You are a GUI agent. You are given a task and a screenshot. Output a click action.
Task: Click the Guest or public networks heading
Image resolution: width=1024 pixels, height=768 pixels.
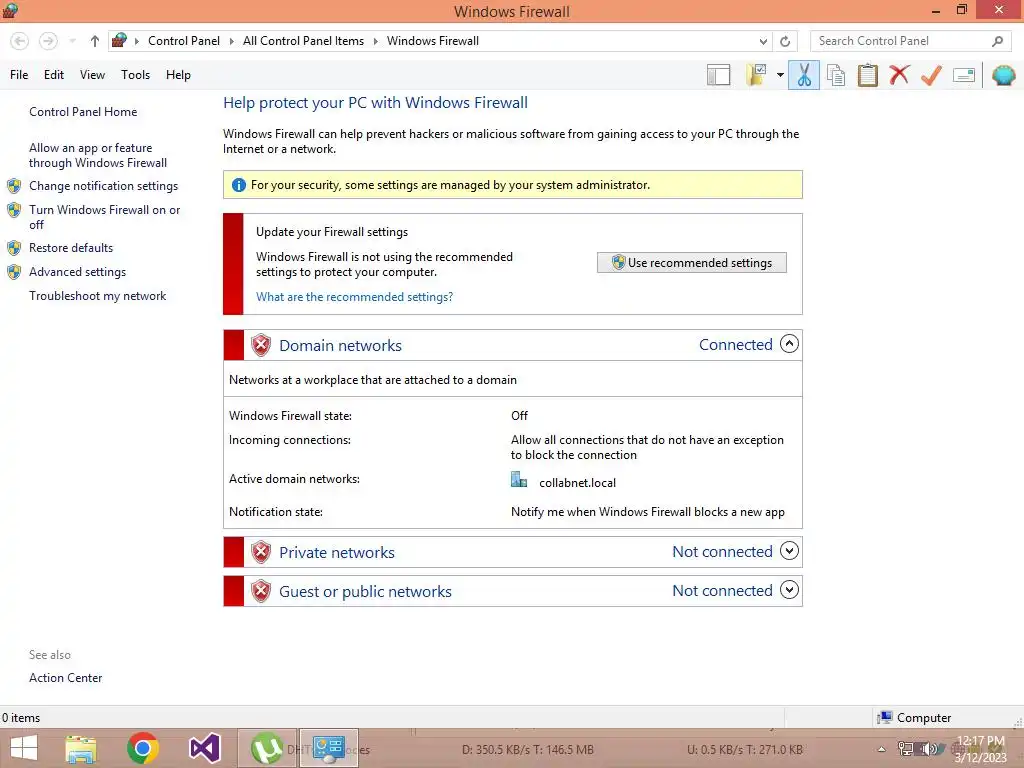365,592
